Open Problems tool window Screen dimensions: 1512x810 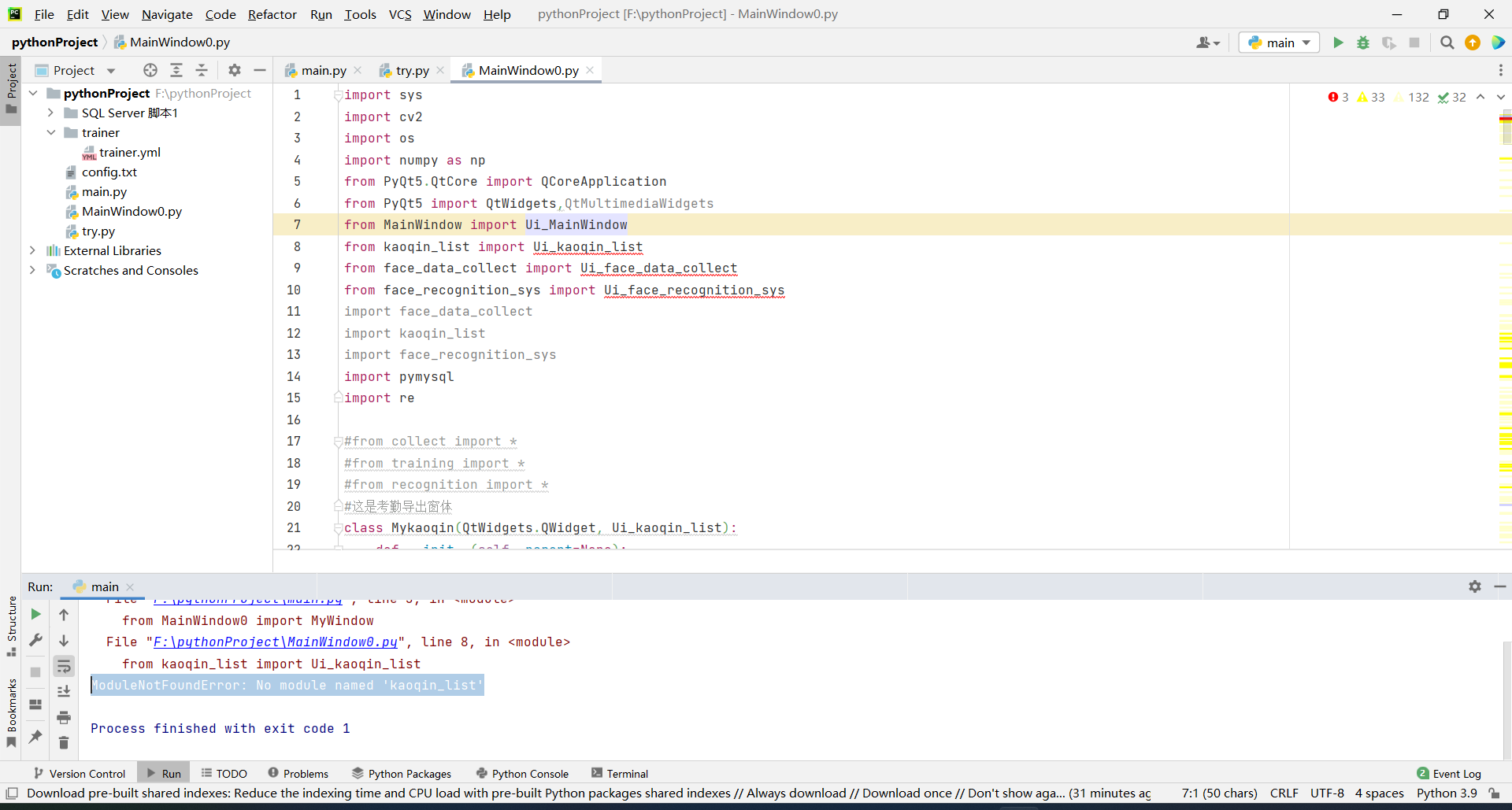298,774
